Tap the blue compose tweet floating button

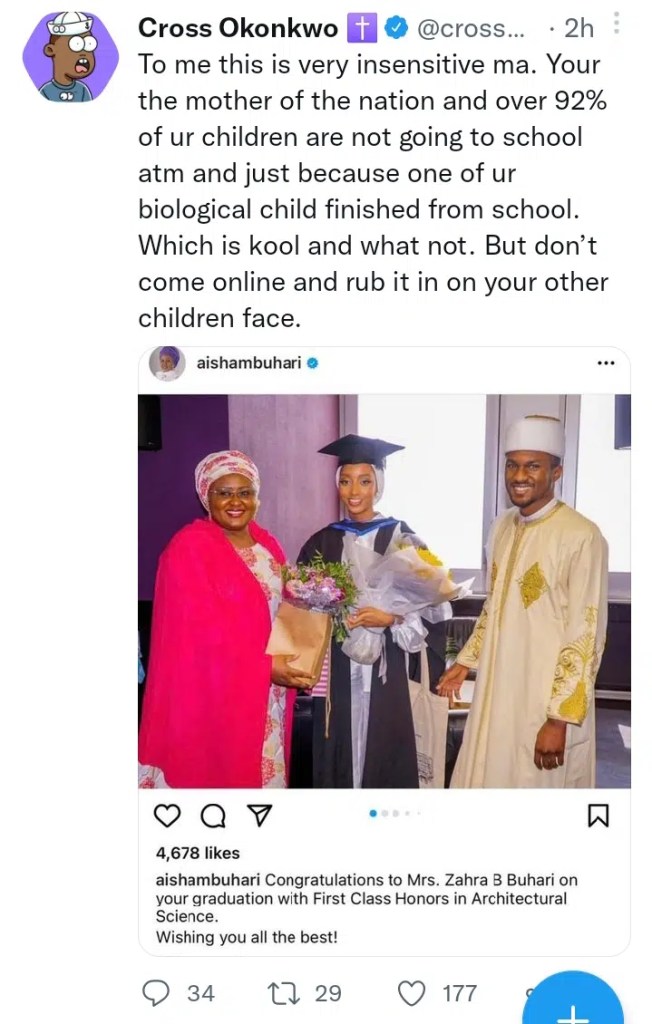pos(572,1006)
